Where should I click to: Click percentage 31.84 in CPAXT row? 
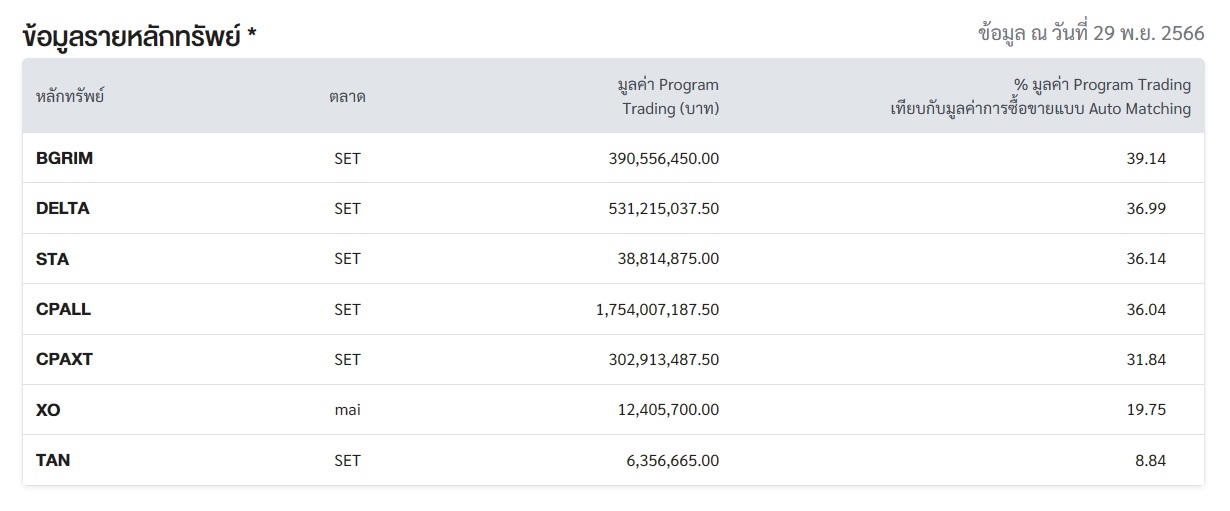(1146, 359)
